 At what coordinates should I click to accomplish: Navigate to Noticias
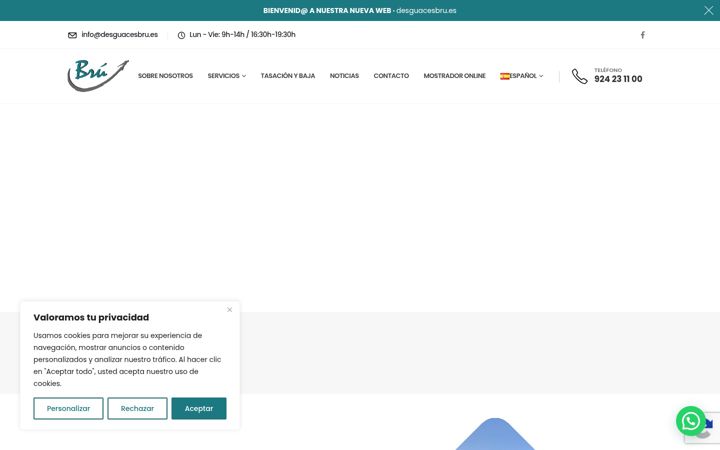(344, 76)
